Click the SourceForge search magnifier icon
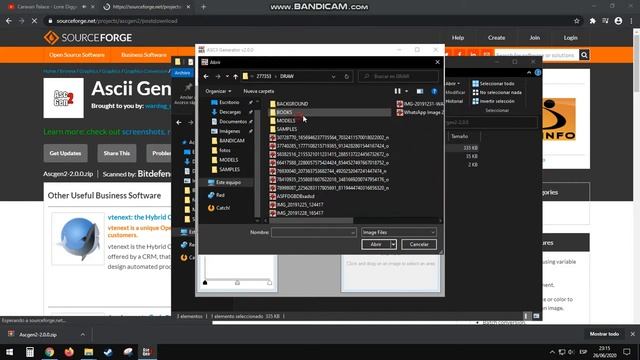640x360 pixels. (584, 55)
